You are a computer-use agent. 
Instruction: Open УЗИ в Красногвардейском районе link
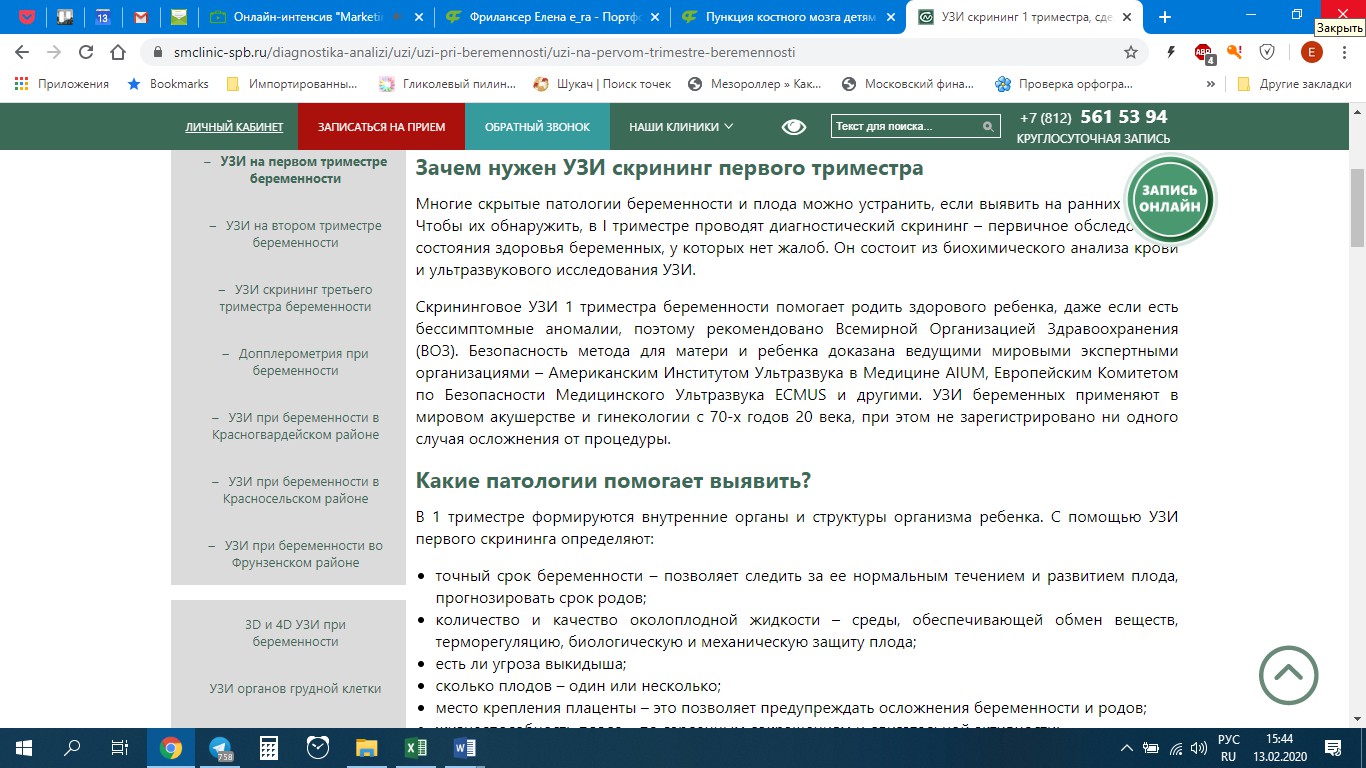[x=295, y=426]
